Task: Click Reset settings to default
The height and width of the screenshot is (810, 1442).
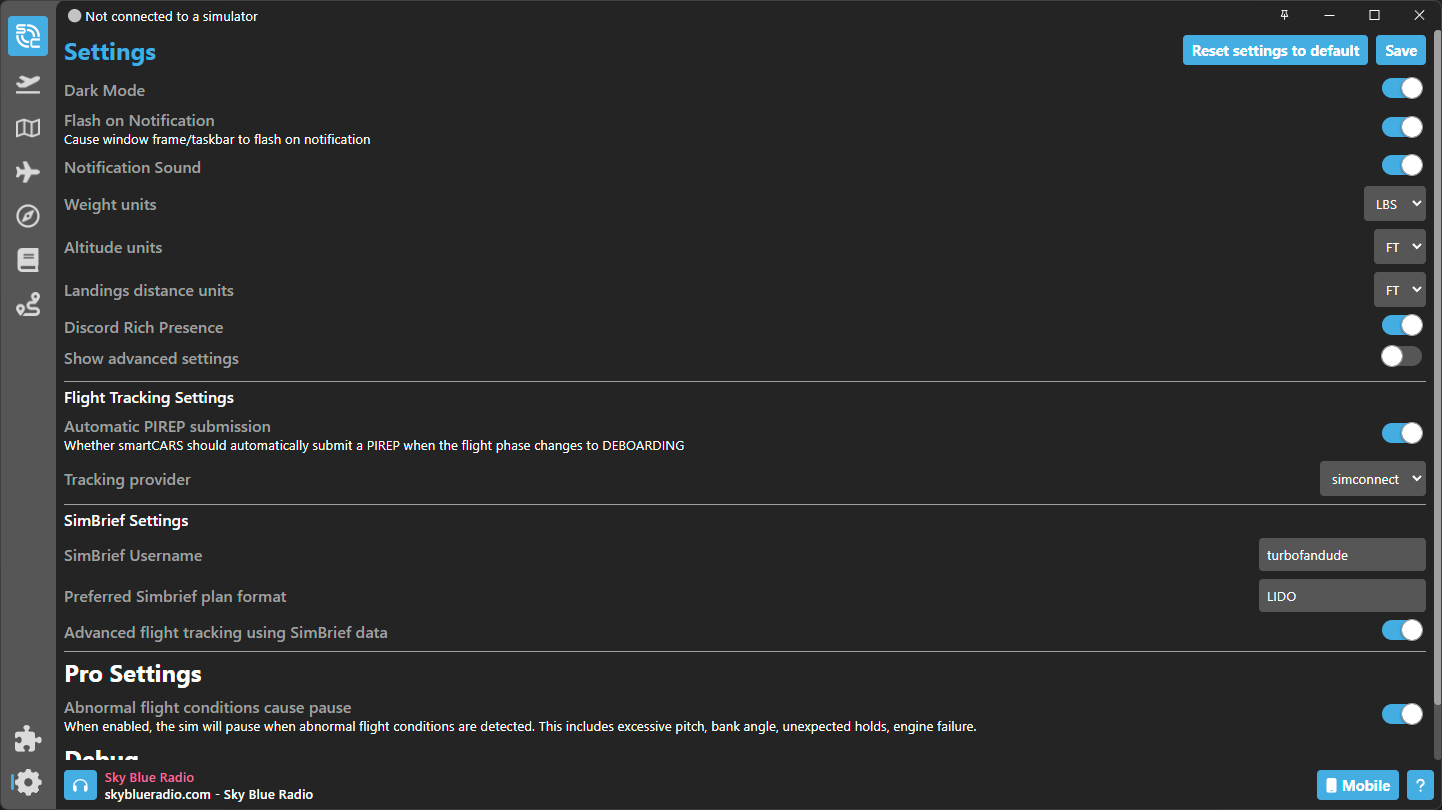Action: click(x=1275, y=51)
